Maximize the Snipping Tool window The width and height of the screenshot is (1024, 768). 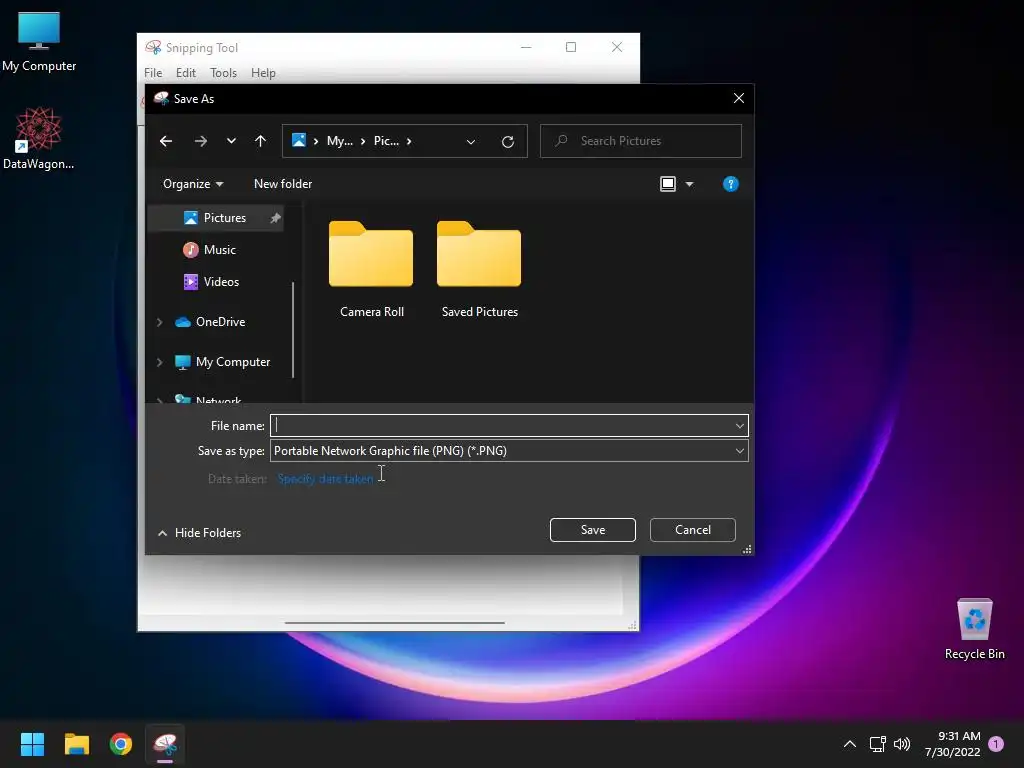click(571, 47)
